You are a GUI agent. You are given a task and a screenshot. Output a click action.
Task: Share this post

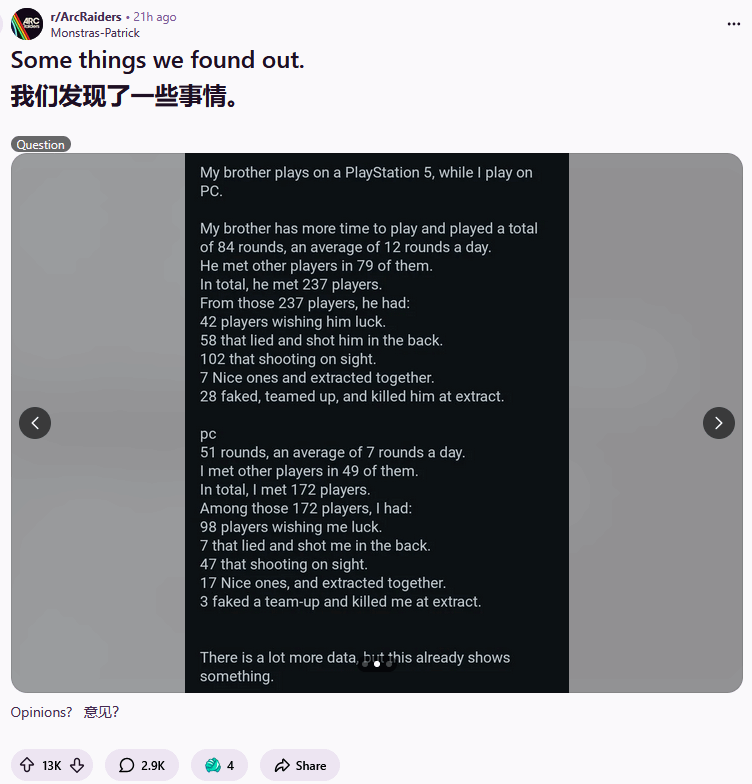coord(300,765)
